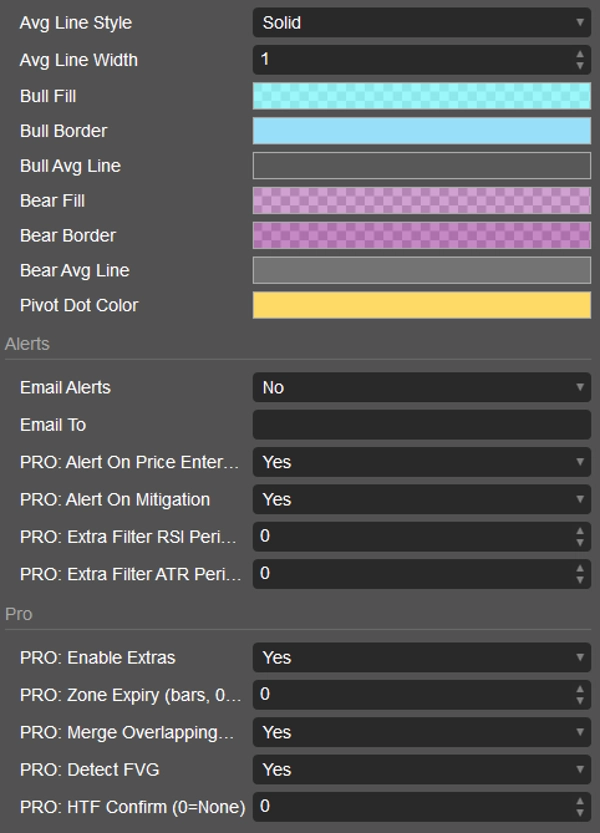The width and height of the screenshot is (600, 833).
Task: Expand the PRO: Merge Overlapping dropdown
Action: pos(420,732)
